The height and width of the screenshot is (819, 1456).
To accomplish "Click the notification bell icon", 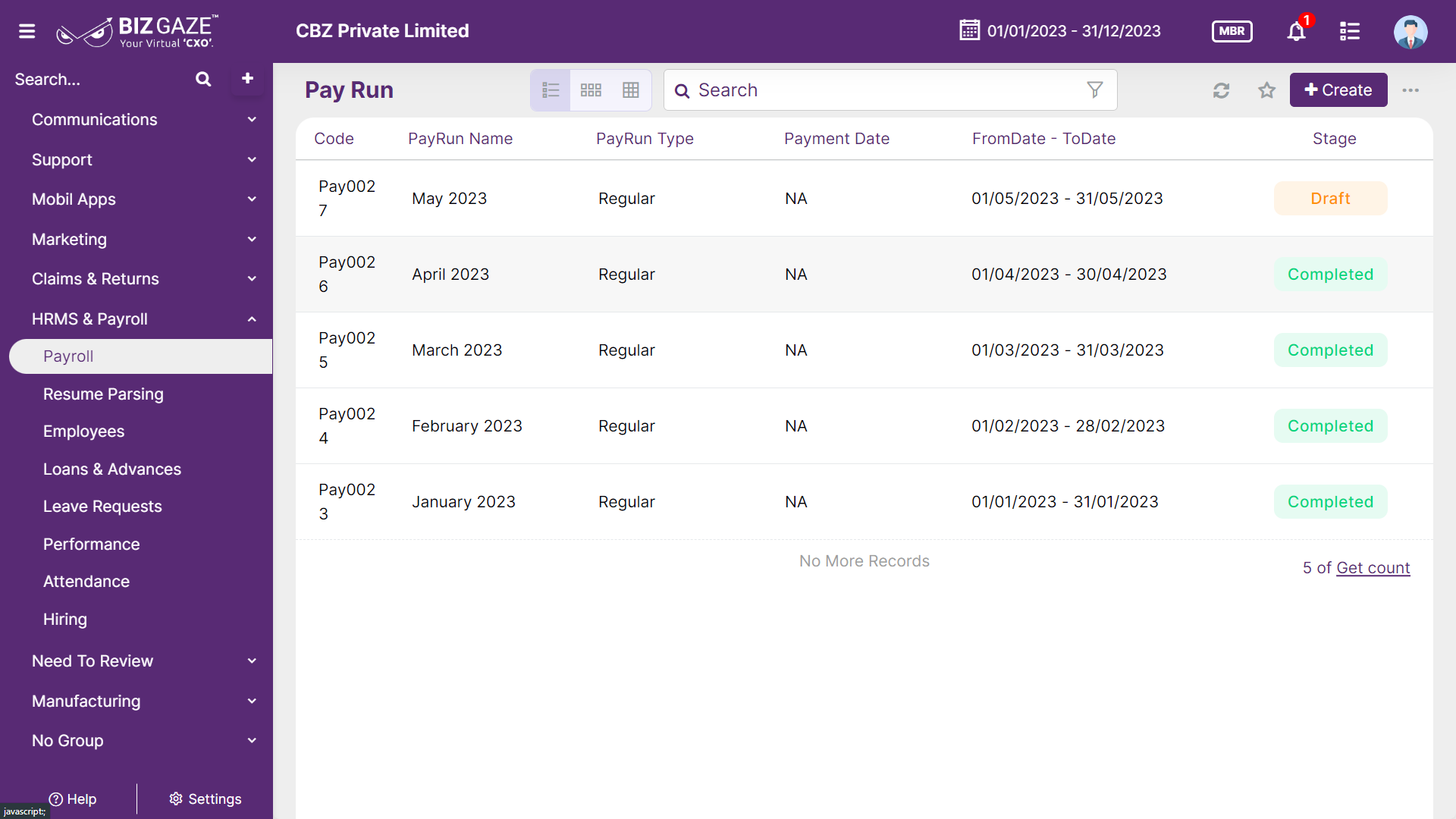I will coord(1297,31).
